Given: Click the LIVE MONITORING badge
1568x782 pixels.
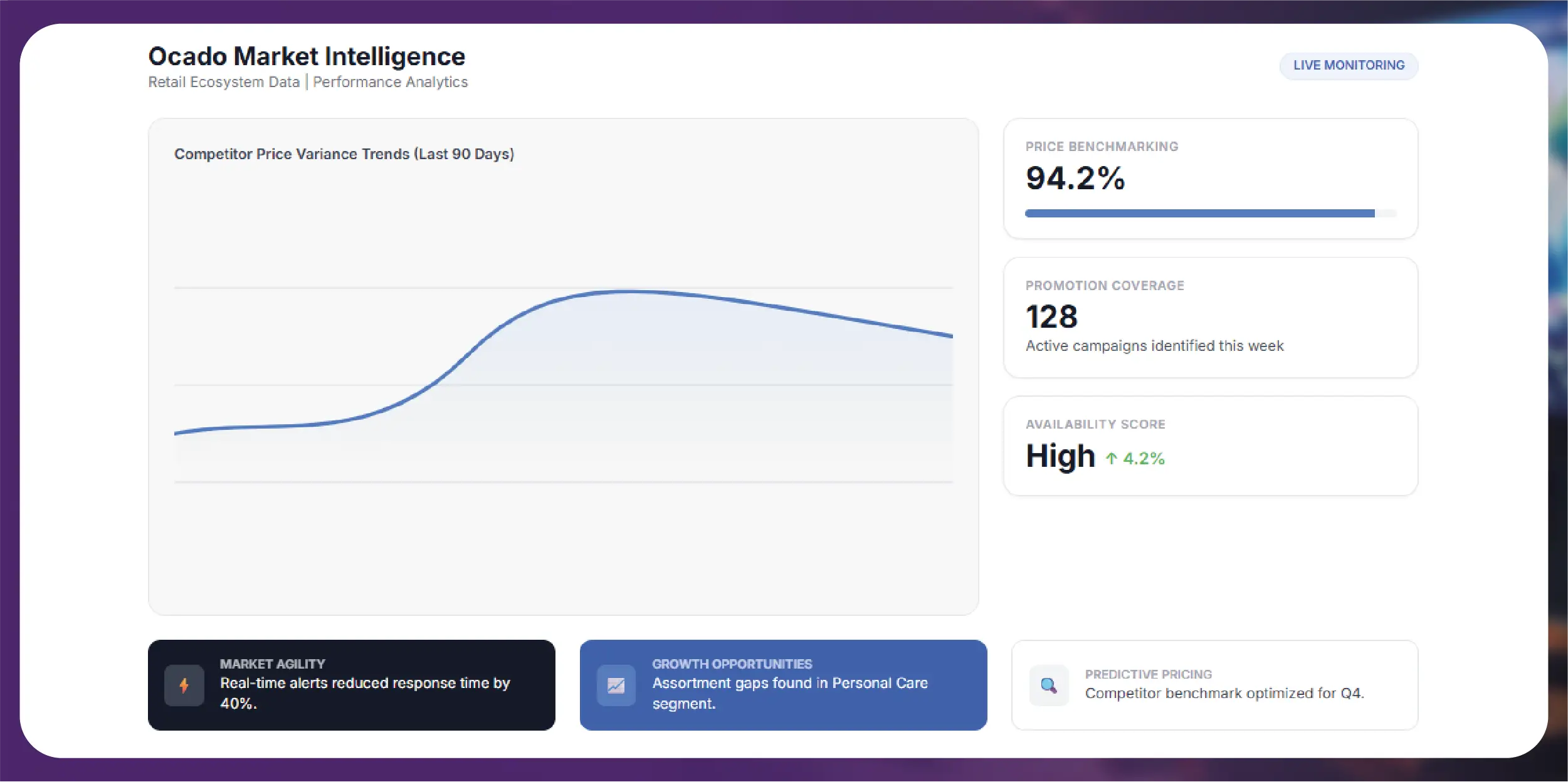Looking at the screenshot, I should pyautogui.click(x=1349, y=65).
